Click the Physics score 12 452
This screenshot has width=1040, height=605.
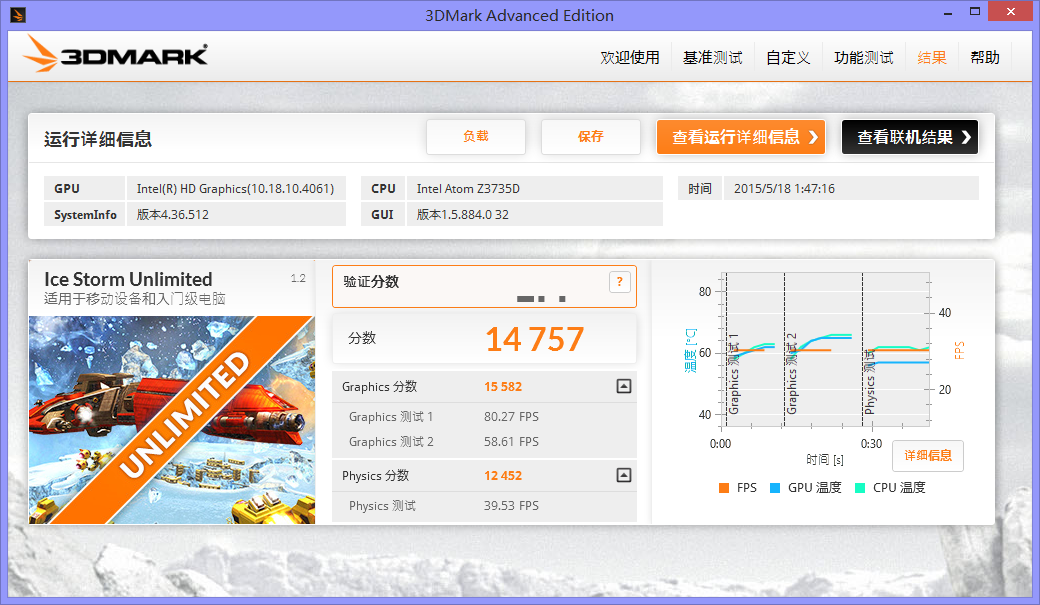(x=503, y=476)
